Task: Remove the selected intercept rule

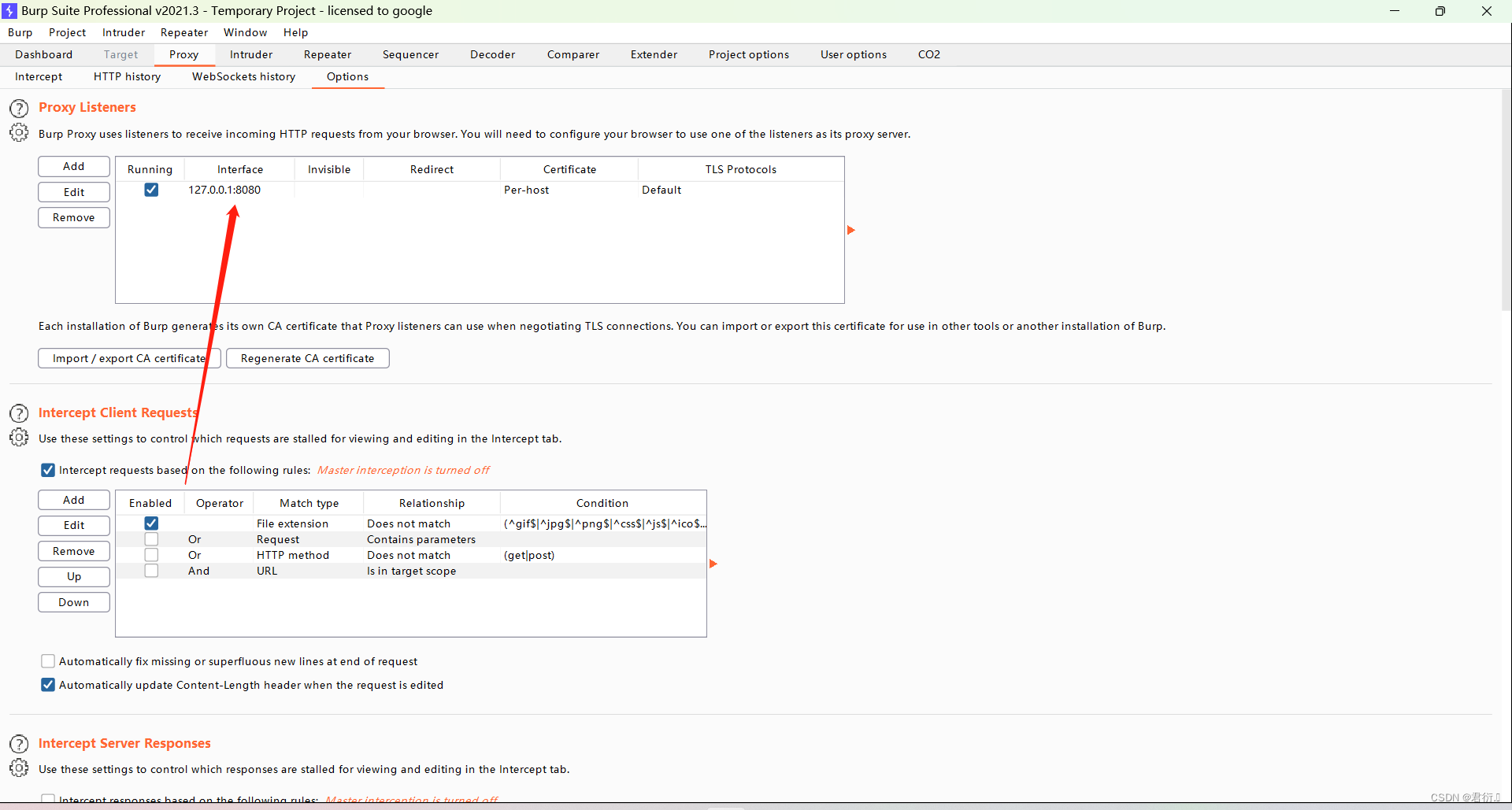Action: pyautogui.click(x=74, y=551)
